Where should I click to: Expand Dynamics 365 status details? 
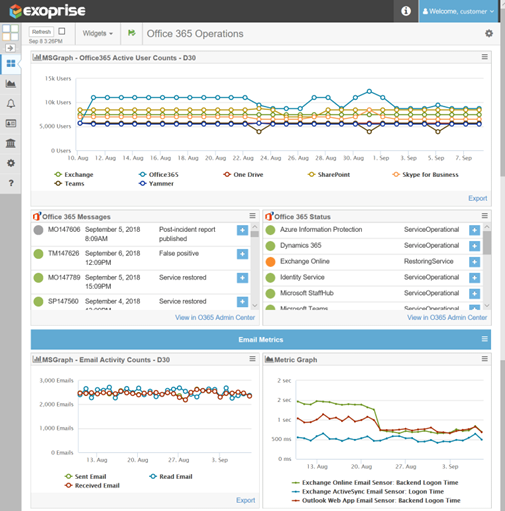(474, 246)
